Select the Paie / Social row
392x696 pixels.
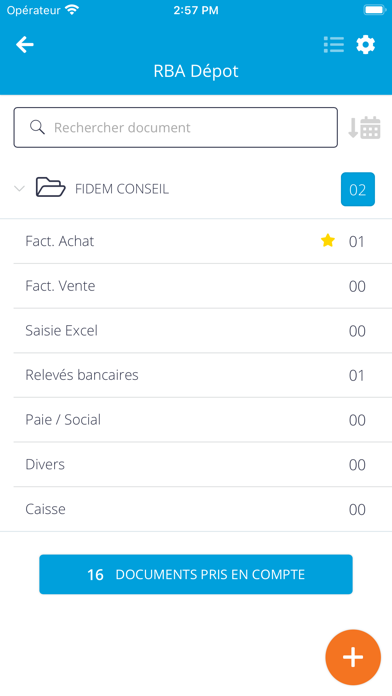point(196,420)
